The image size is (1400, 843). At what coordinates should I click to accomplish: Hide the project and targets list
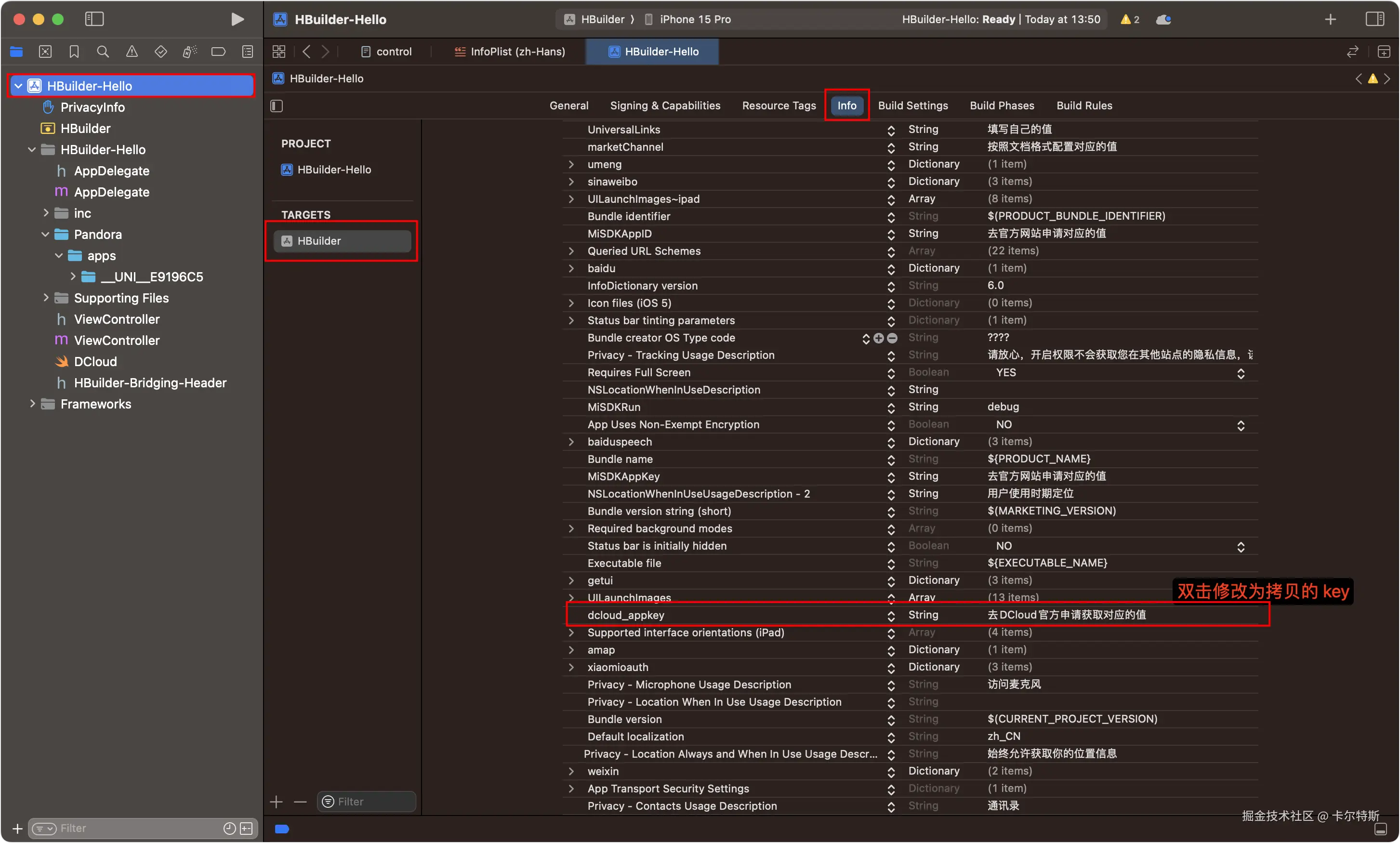(x=277, y=105)
